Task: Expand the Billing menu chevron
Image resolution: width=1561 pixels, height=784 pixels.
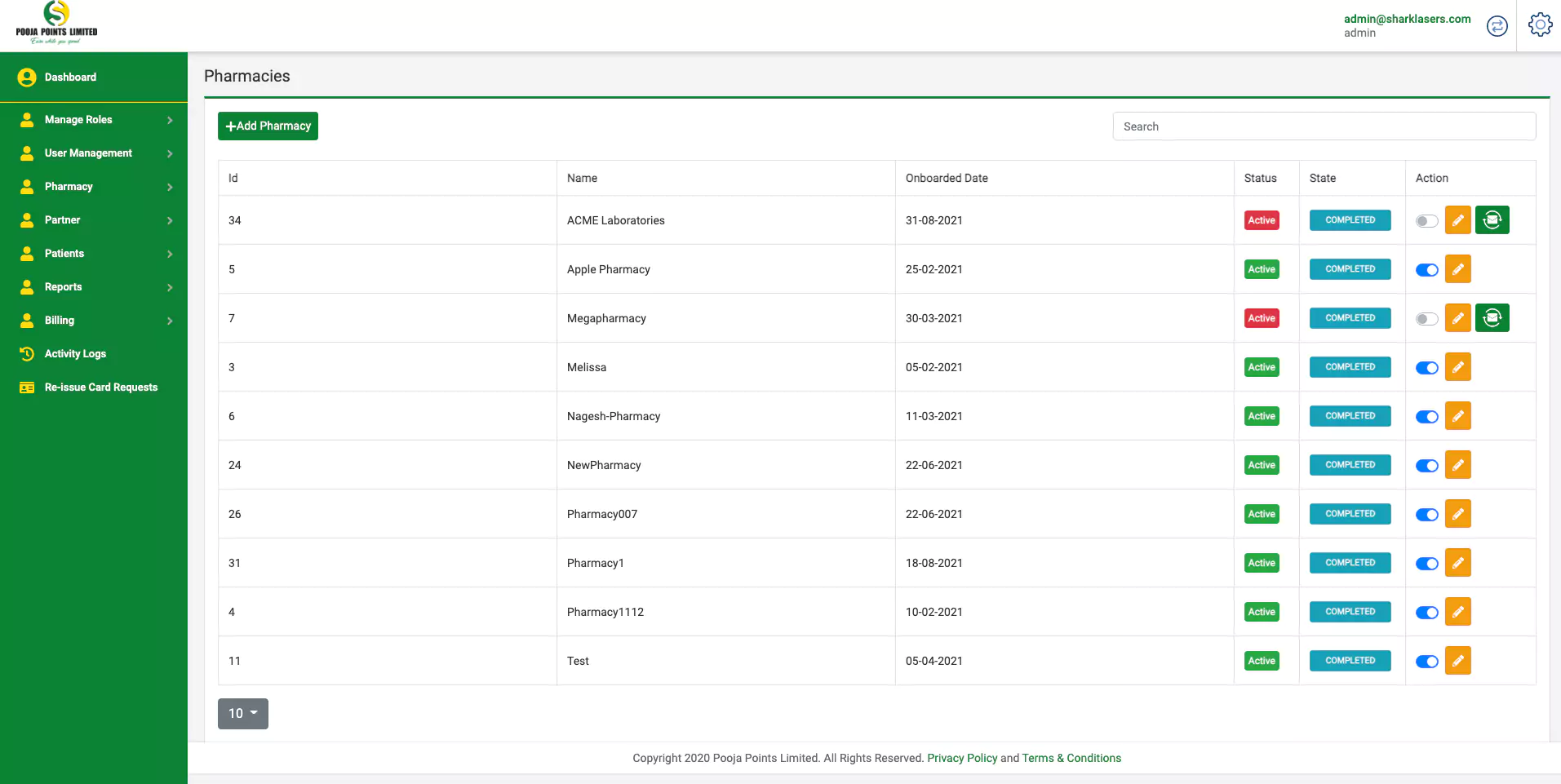Action: click(x=170, y=321)
